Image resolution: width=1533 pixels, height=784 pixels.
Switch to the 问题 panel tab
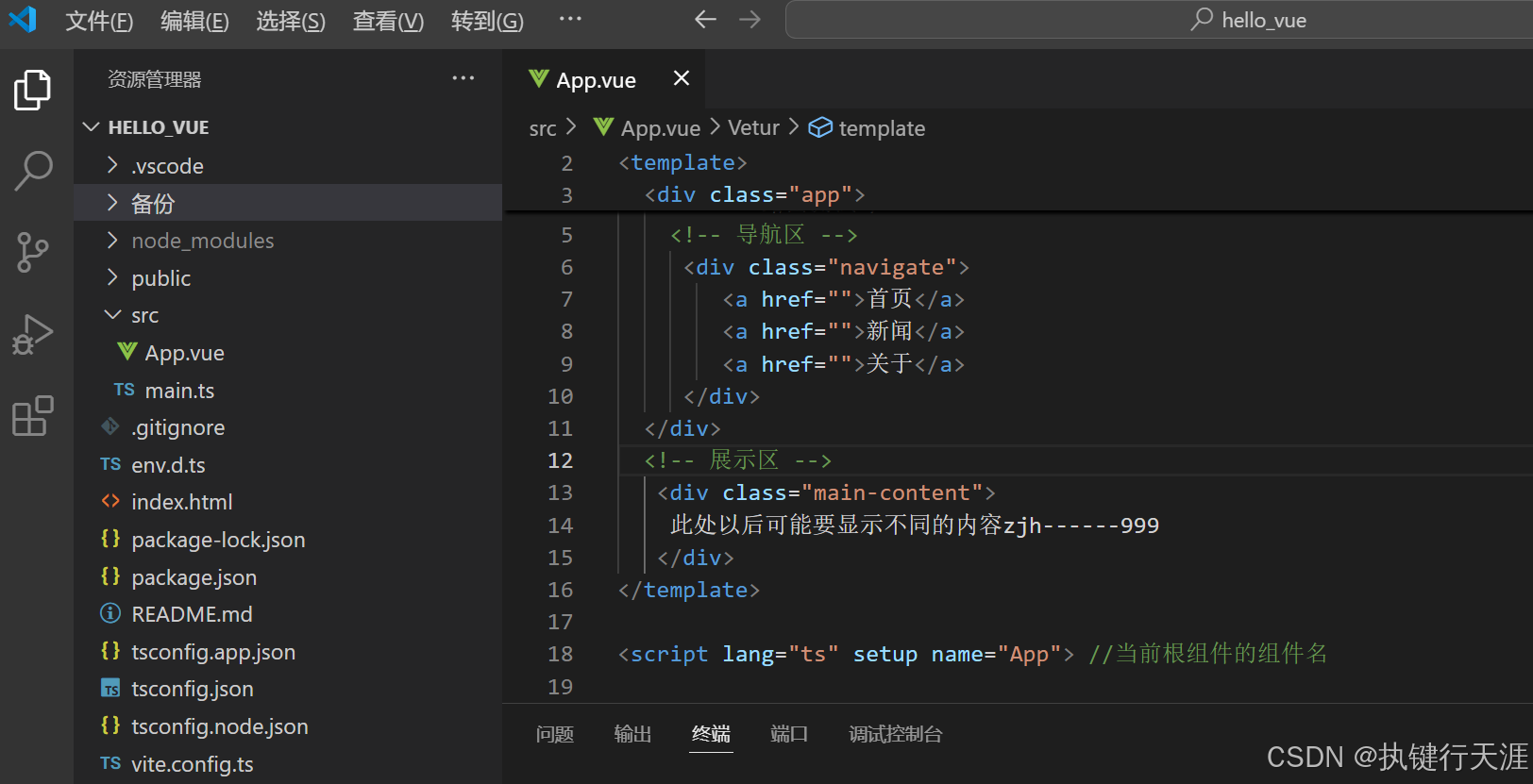[x=555, y=734]
